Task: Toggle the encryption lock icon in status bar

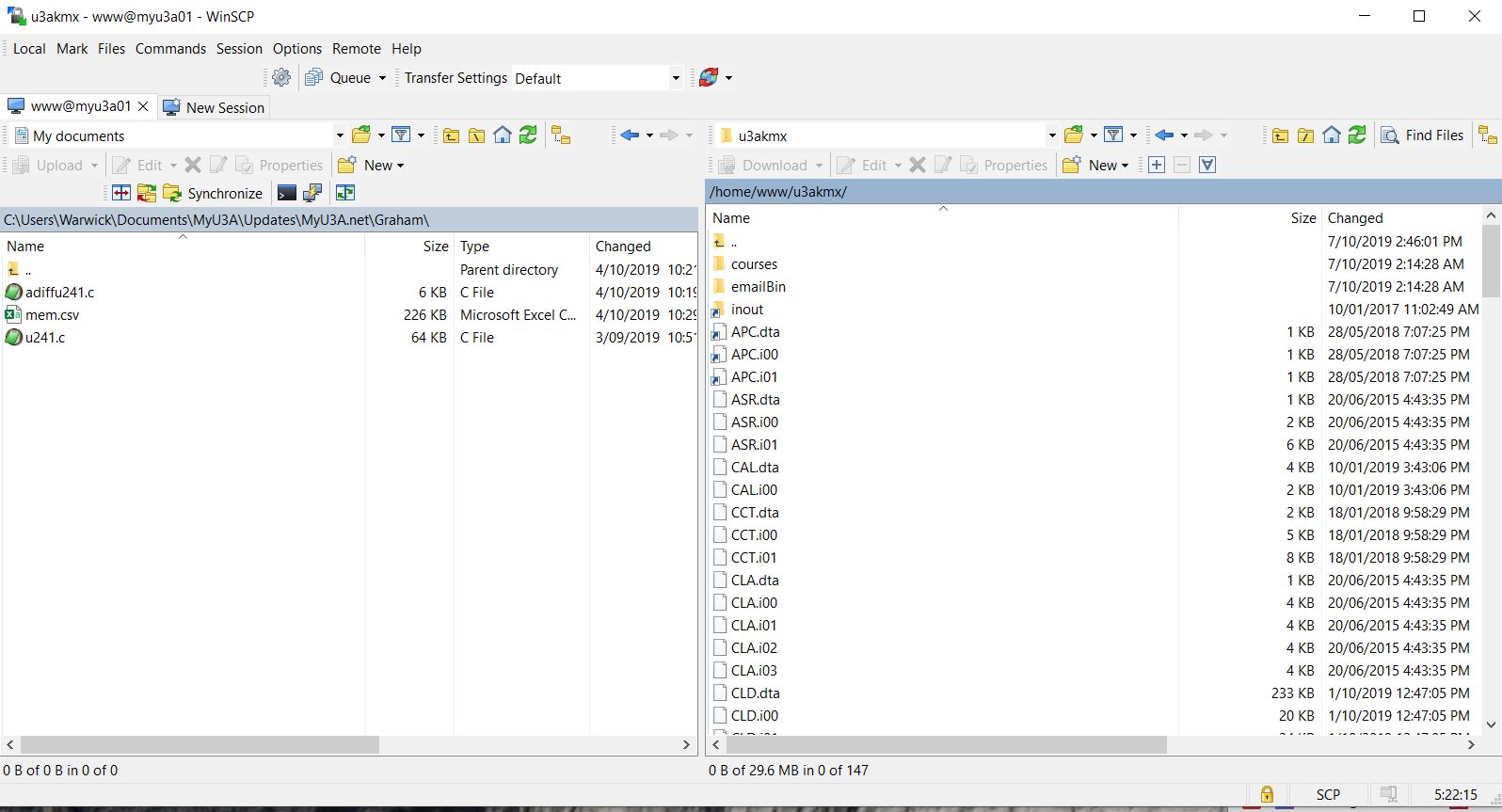Action: click(x=1267, y=794)
